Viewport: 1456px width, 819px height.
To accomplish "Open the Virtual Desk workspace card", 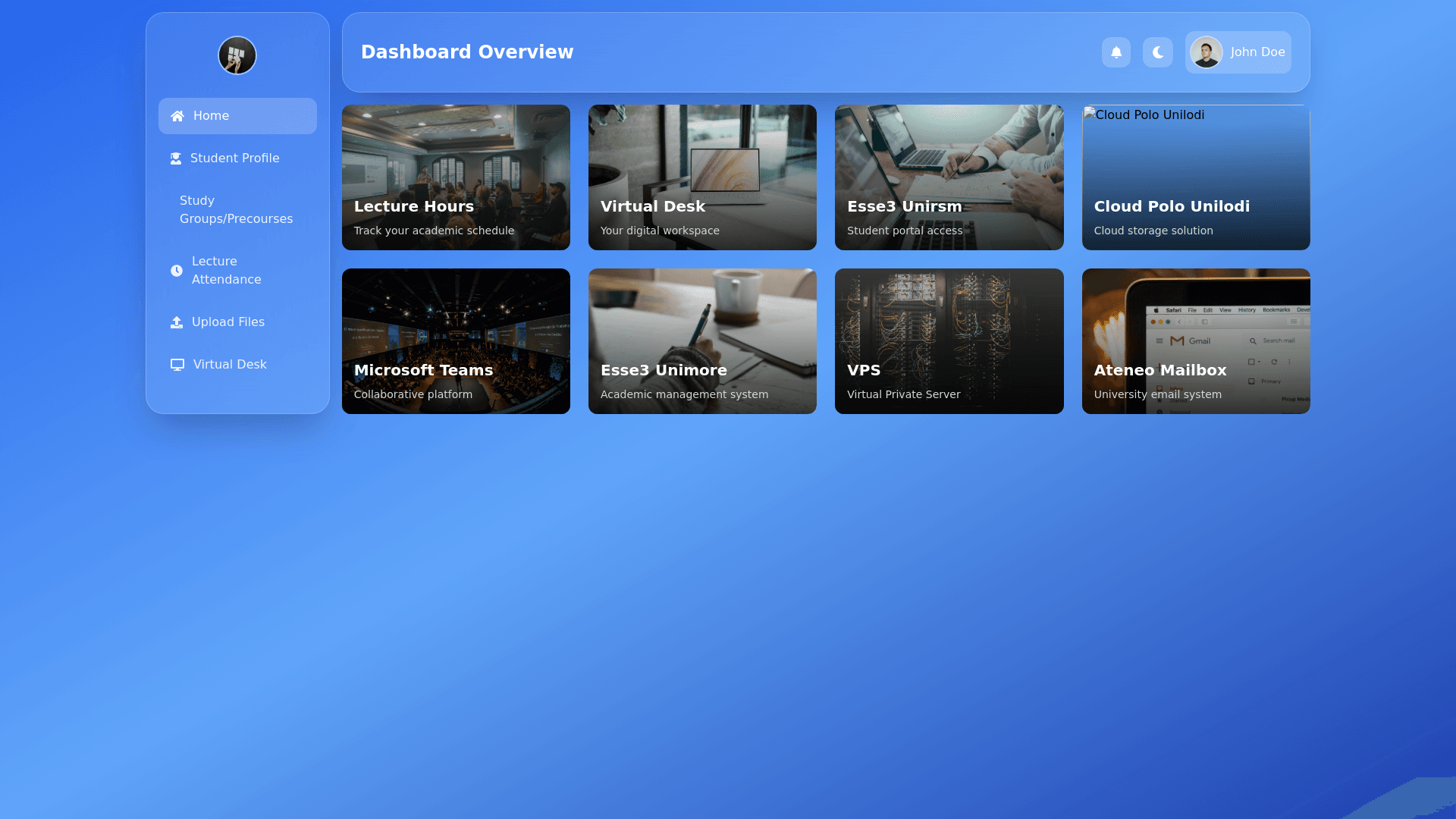I will (x=702, y=177).
